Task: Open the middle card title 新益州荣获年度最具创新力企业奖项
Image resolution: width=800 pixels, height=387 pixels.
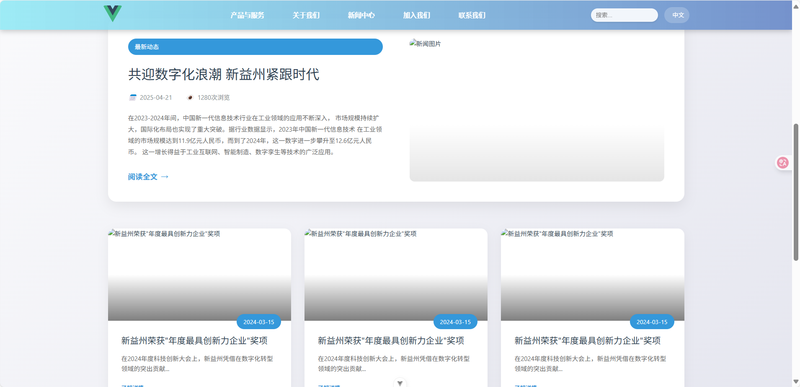Action: coord(391,341)
